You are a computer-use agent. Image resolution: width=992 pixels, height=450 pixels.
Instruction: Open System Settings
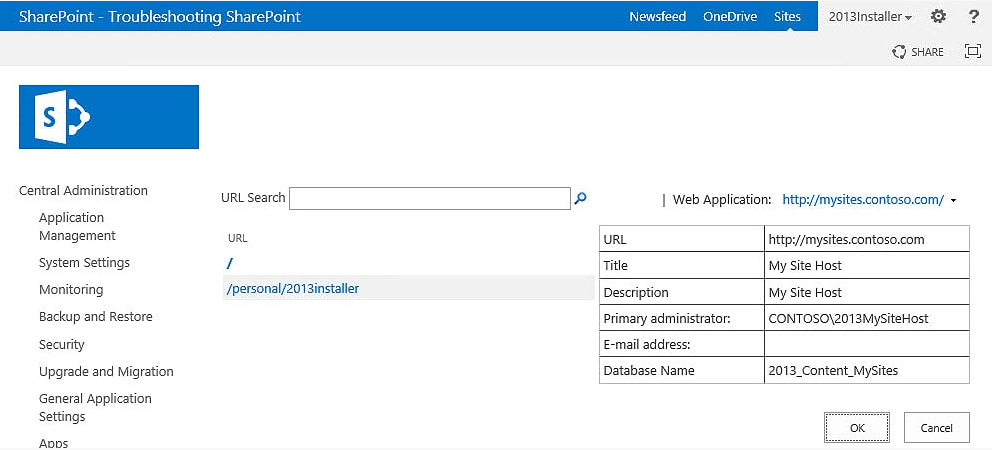84,263
